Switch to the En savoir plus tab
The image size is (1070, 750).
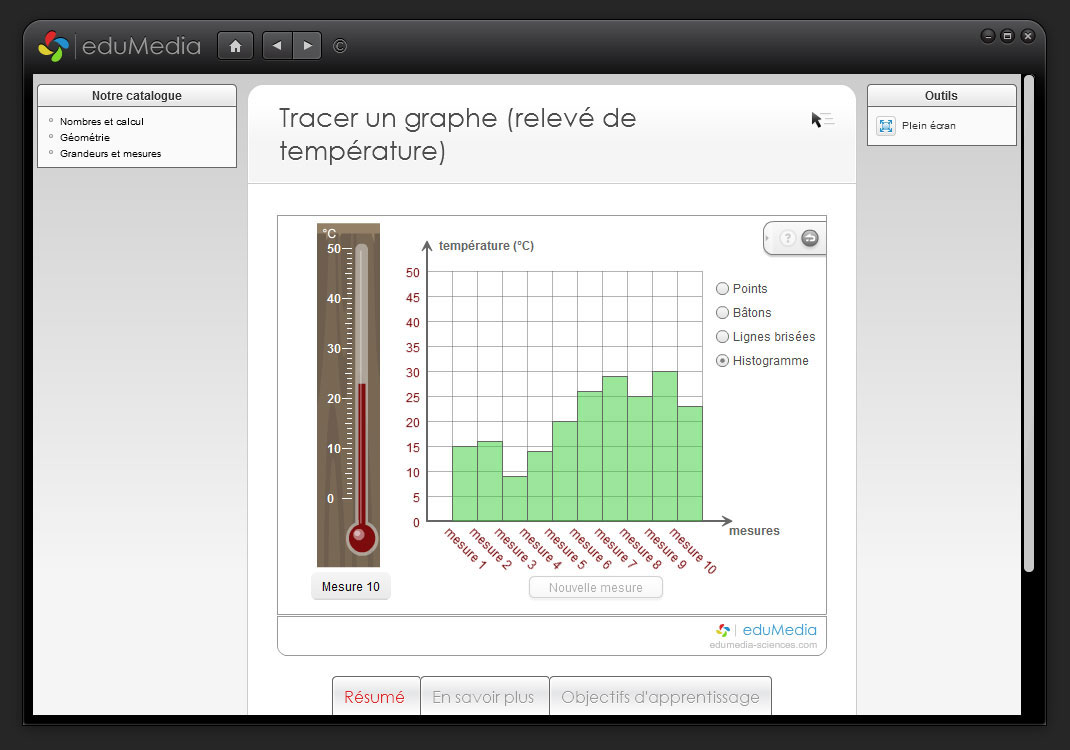(x=484, y=697)
